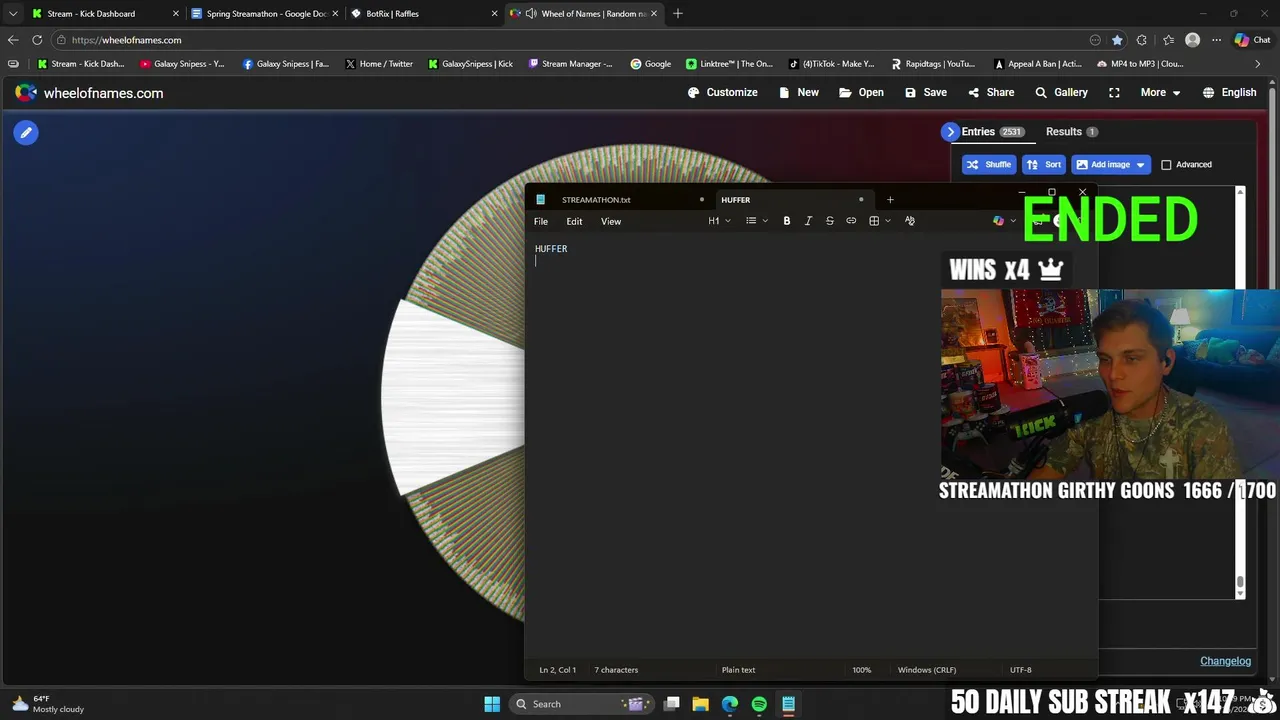Open the wheel Gallery

[x=1061, y=92]
